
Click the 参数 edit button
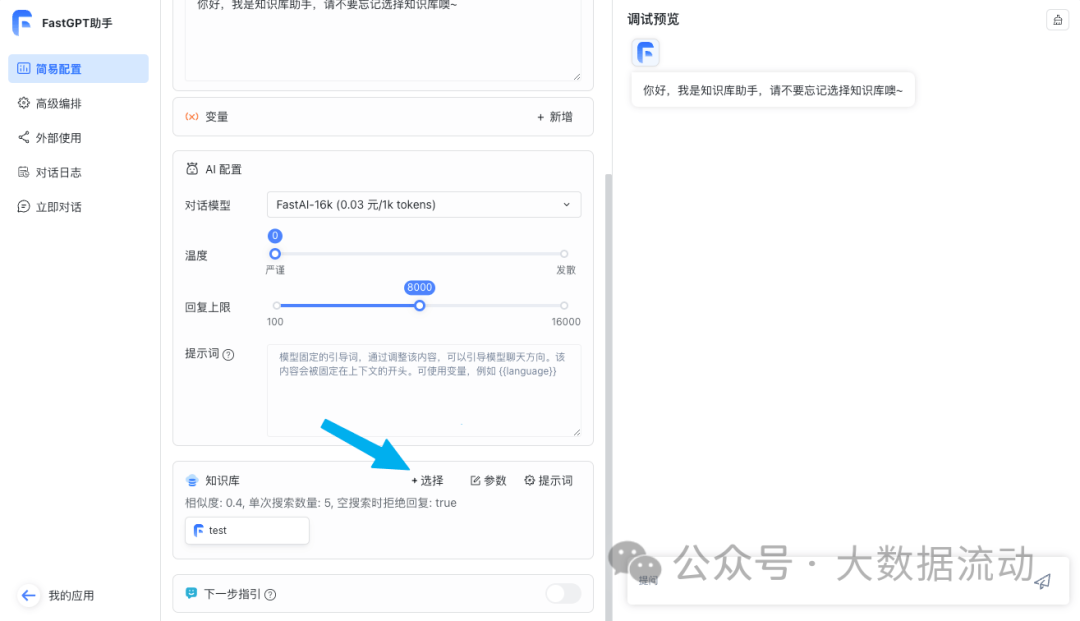[488, 481]
